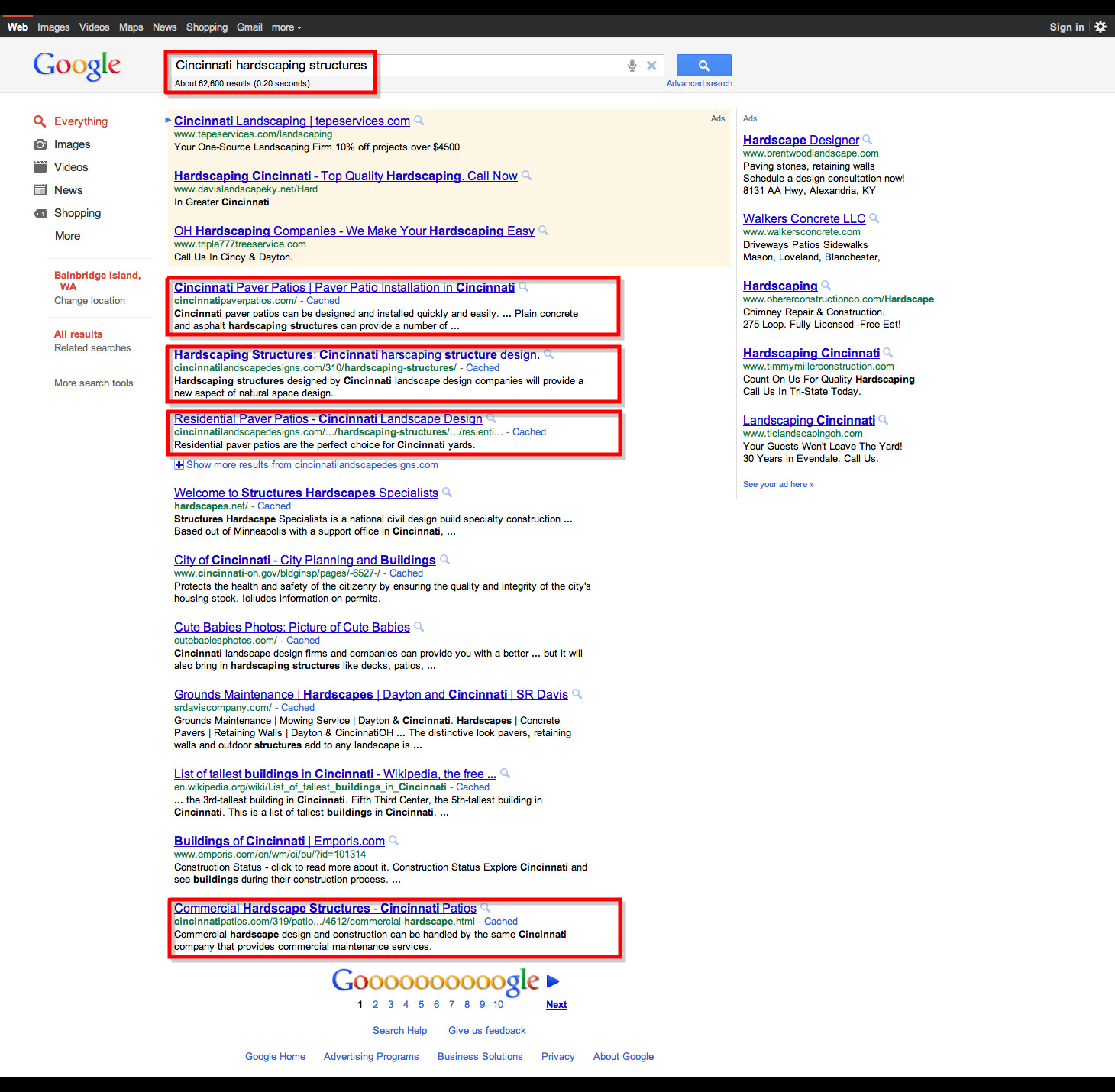Open Videos tab in top bar
This screenshot has width=1115, height=1092.
coord(94,27)
